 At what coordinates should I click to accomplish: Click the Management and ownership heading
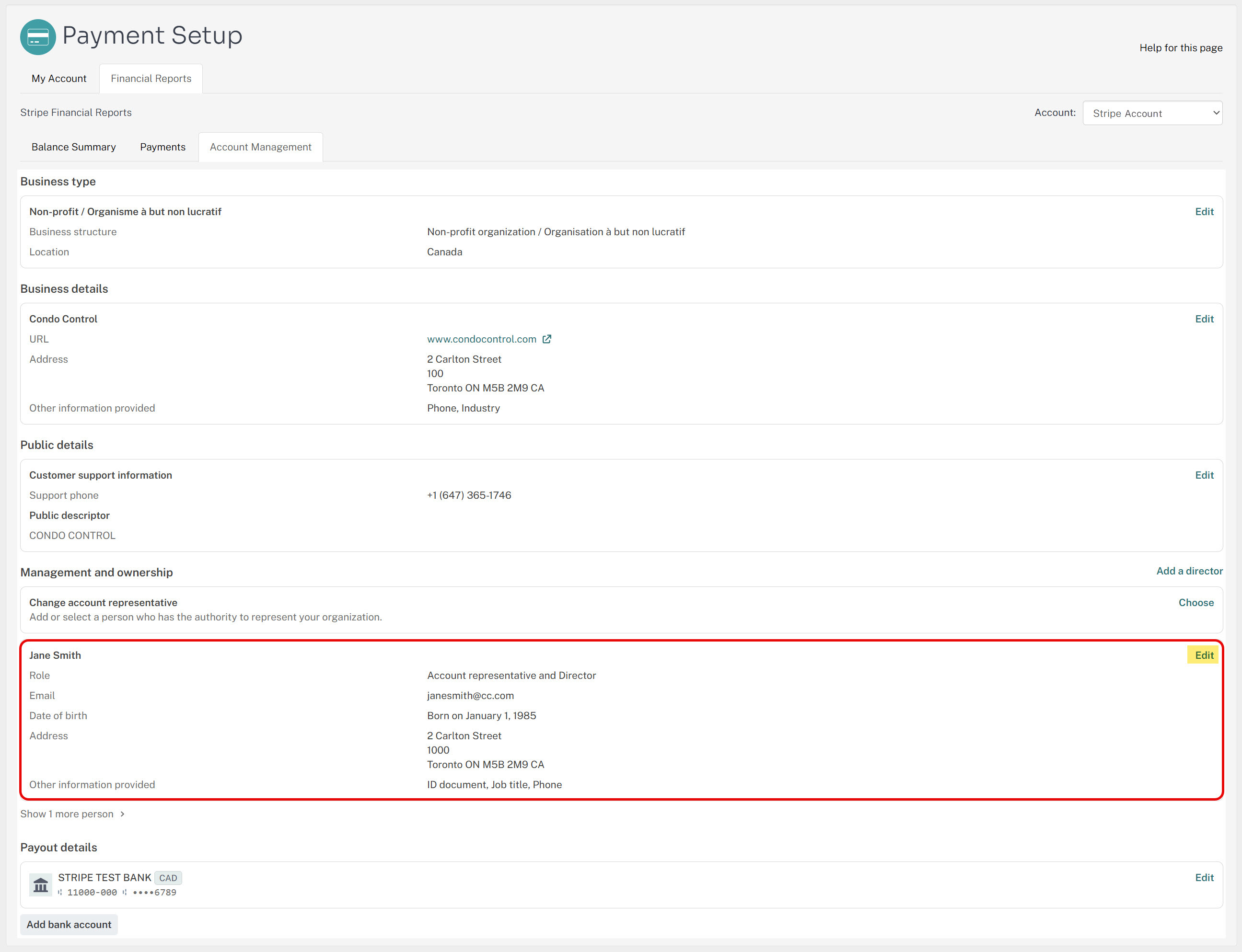click(x=96, y=573)
